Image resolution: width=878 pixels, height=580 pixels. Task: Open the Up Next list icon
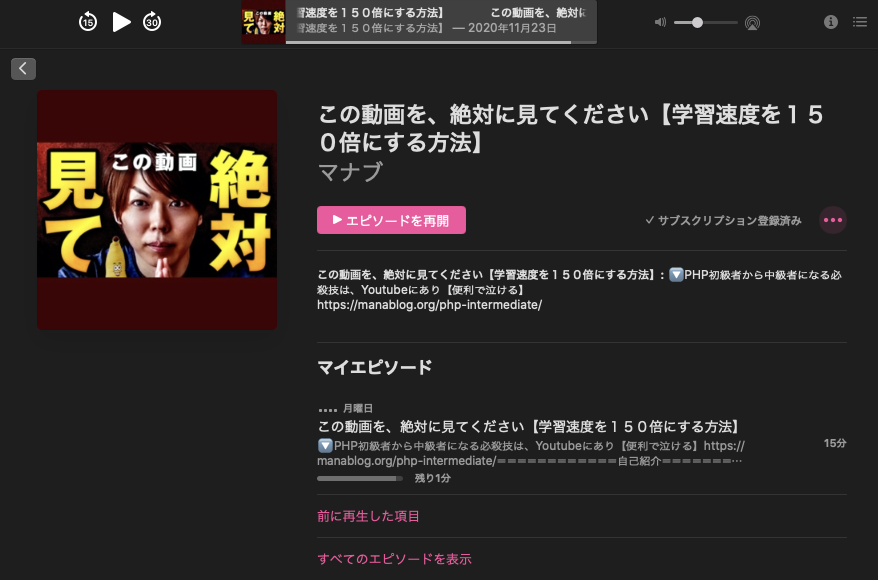(x=860, y=22)
